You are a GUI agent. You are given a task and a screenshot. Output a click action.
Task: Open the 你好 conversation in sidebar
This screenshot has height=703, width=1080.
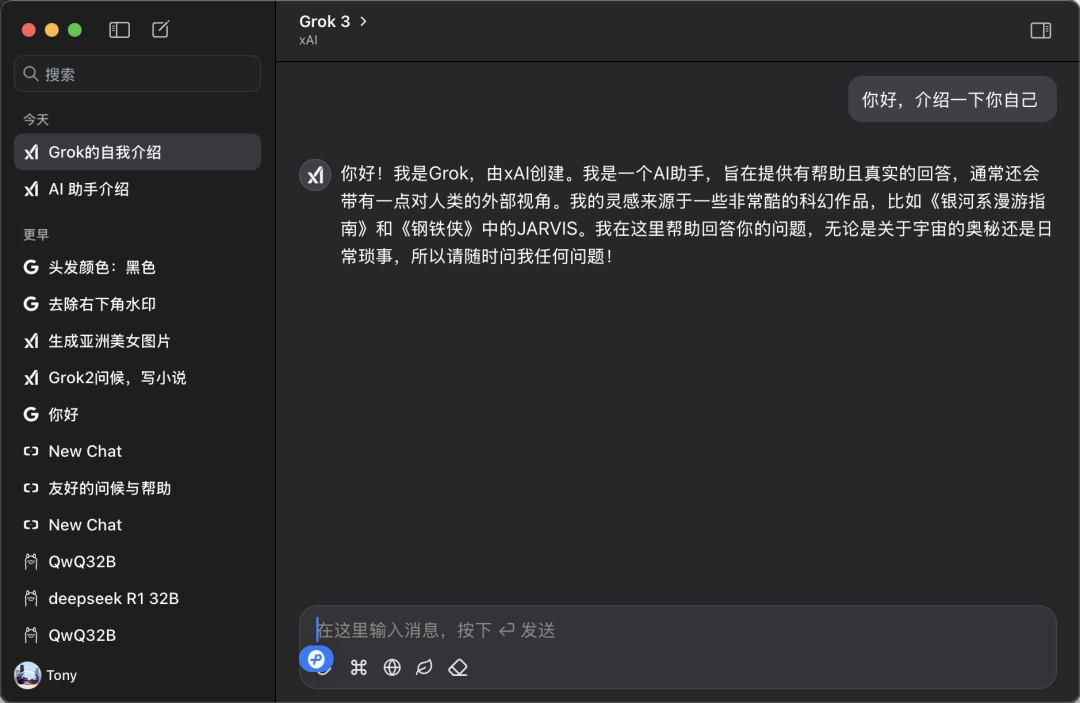tap(137, 415)
